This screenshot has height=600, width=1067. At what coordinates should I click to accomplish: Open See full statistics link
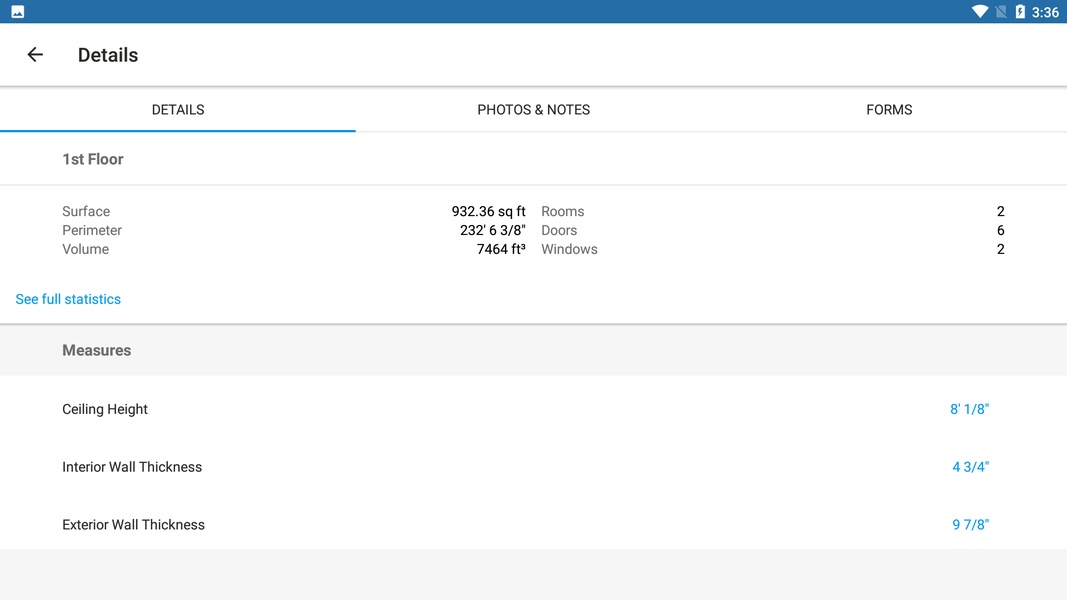click(68, 299)
